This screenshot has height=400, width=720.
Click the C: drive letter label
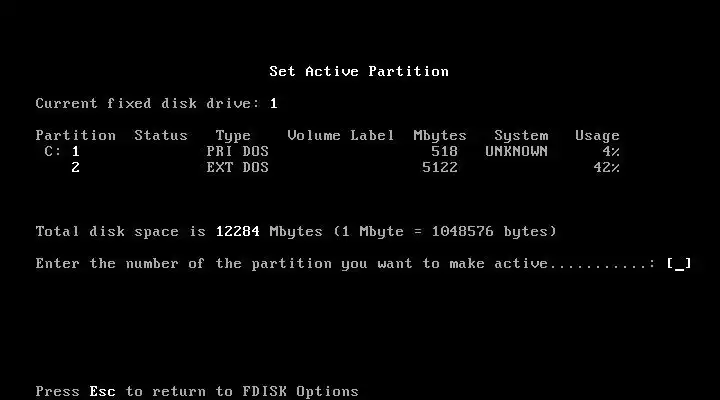point(53,151)
